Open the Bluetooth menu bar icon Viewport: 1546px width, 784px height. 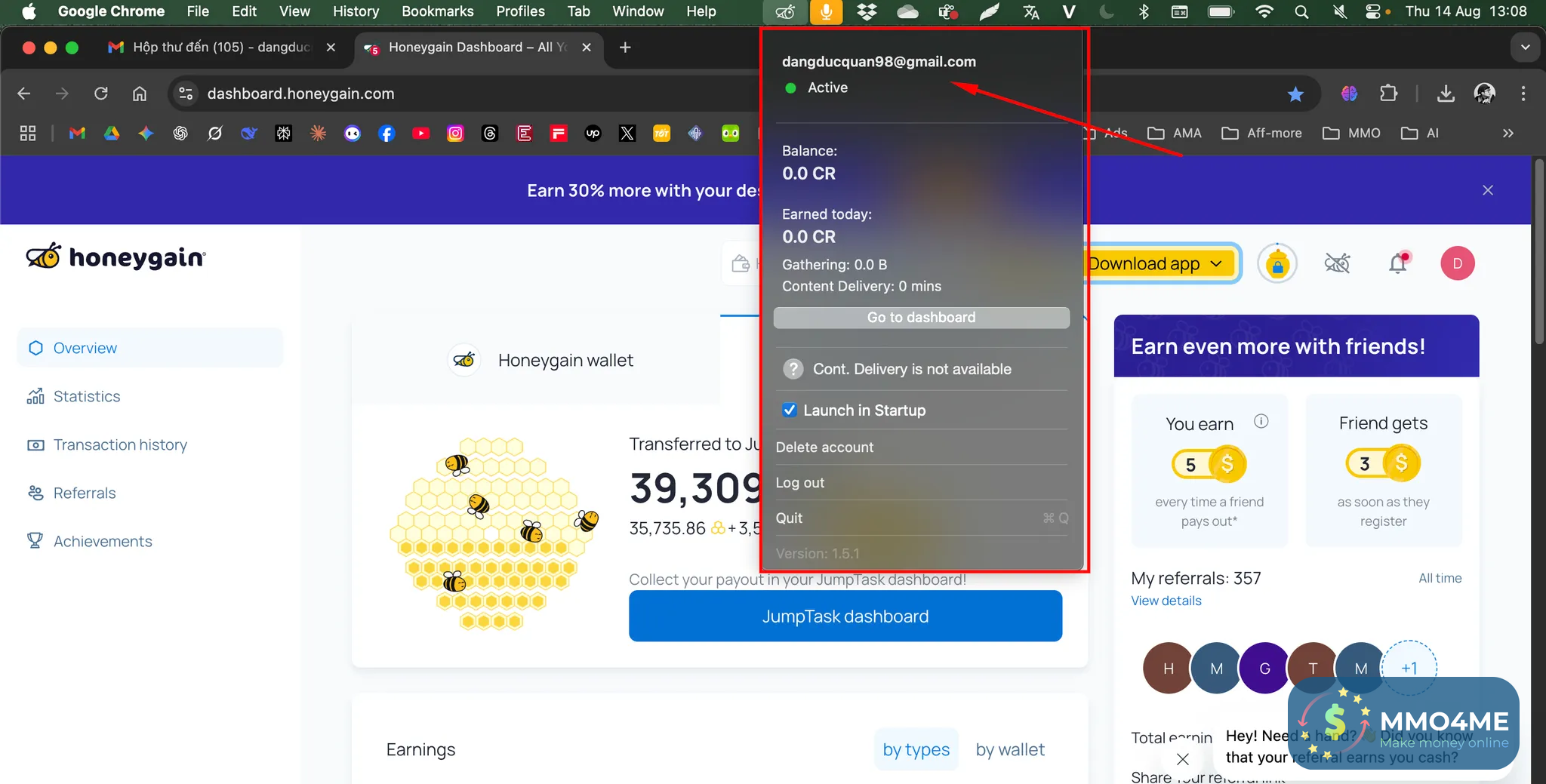click(x=1144, y=11)
